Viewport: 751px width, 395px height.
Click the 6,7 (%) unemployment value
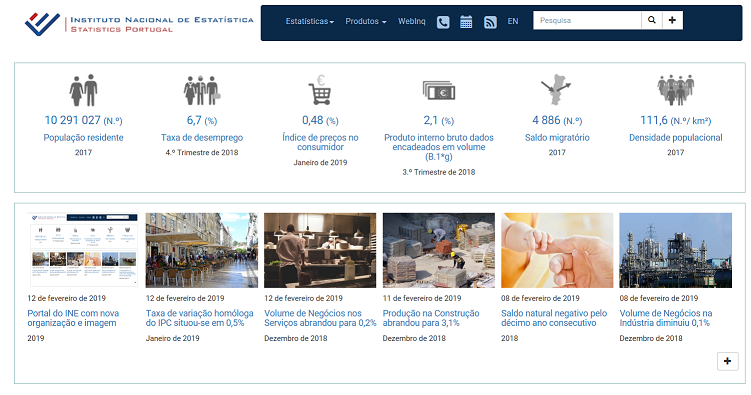[202, 120]
